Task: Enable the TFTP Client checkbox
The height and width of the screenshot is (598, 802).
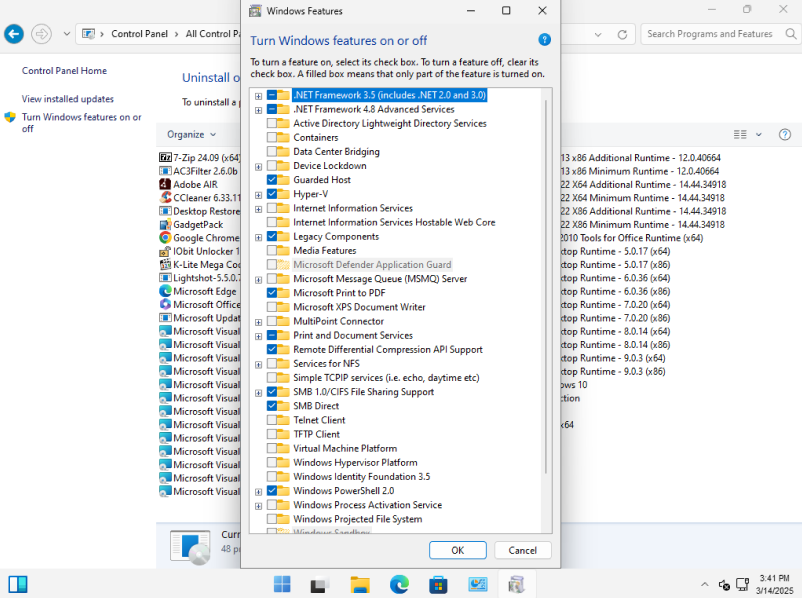Action: (x=272, y=434)
